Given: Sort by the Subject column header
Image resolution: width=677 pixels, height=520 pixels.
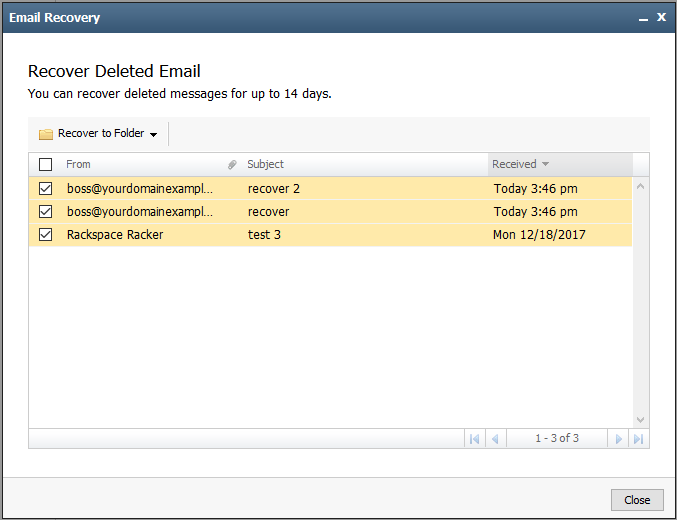Looking at the screenshot, I should pyautogui.click(x=265, y=164).
